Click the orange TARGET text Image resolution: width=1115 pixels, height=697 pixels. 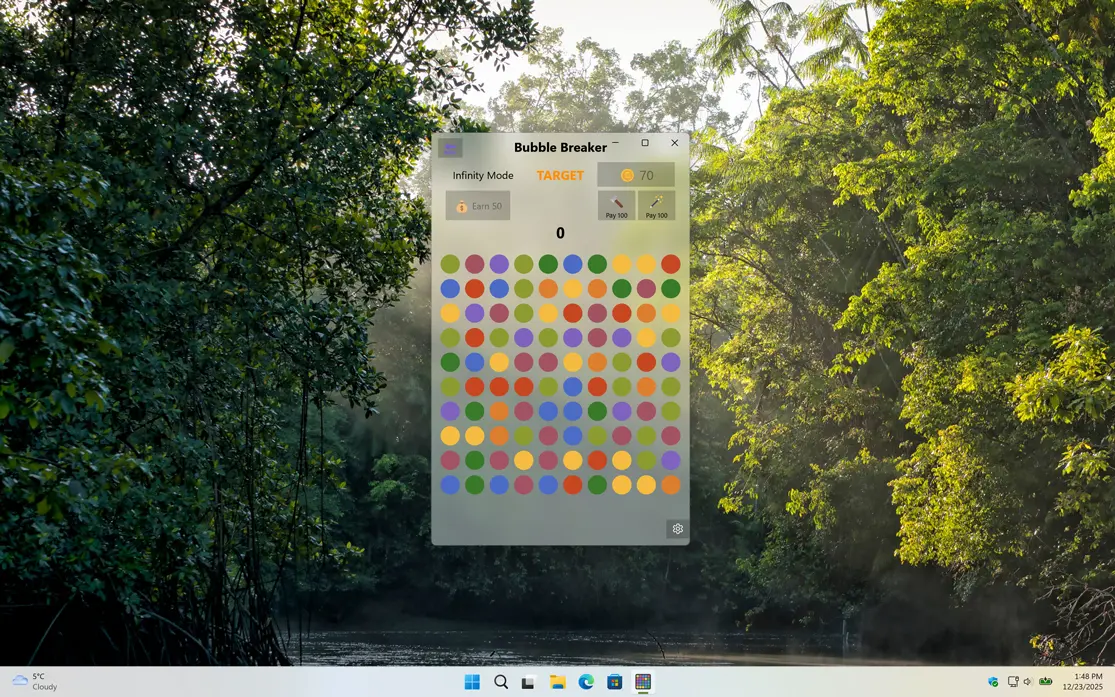pyautogui.click(x=560, y=175)
